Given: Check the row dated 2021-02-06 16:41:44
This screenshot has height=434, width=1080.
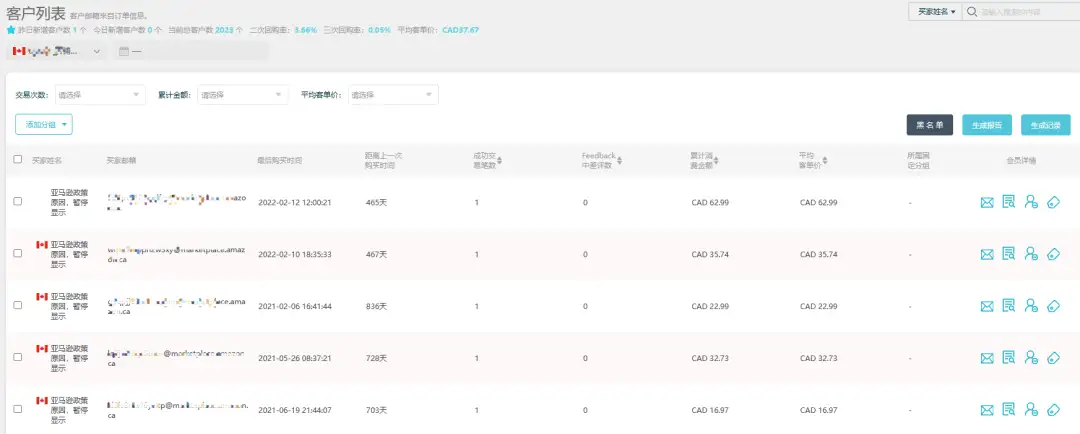Looking at the screenshot, I should pos(18,305).
